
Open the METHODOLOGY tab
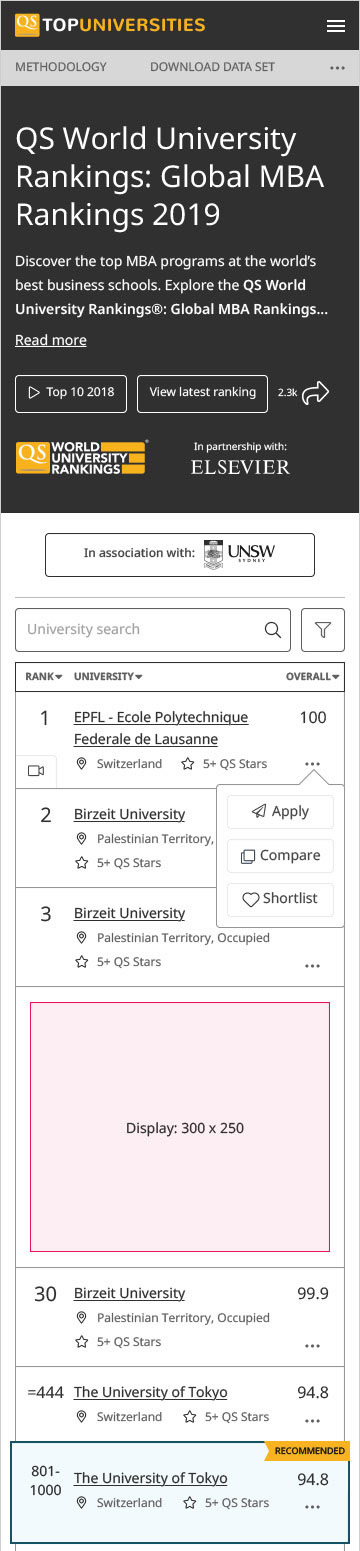[x=60, y=67]
